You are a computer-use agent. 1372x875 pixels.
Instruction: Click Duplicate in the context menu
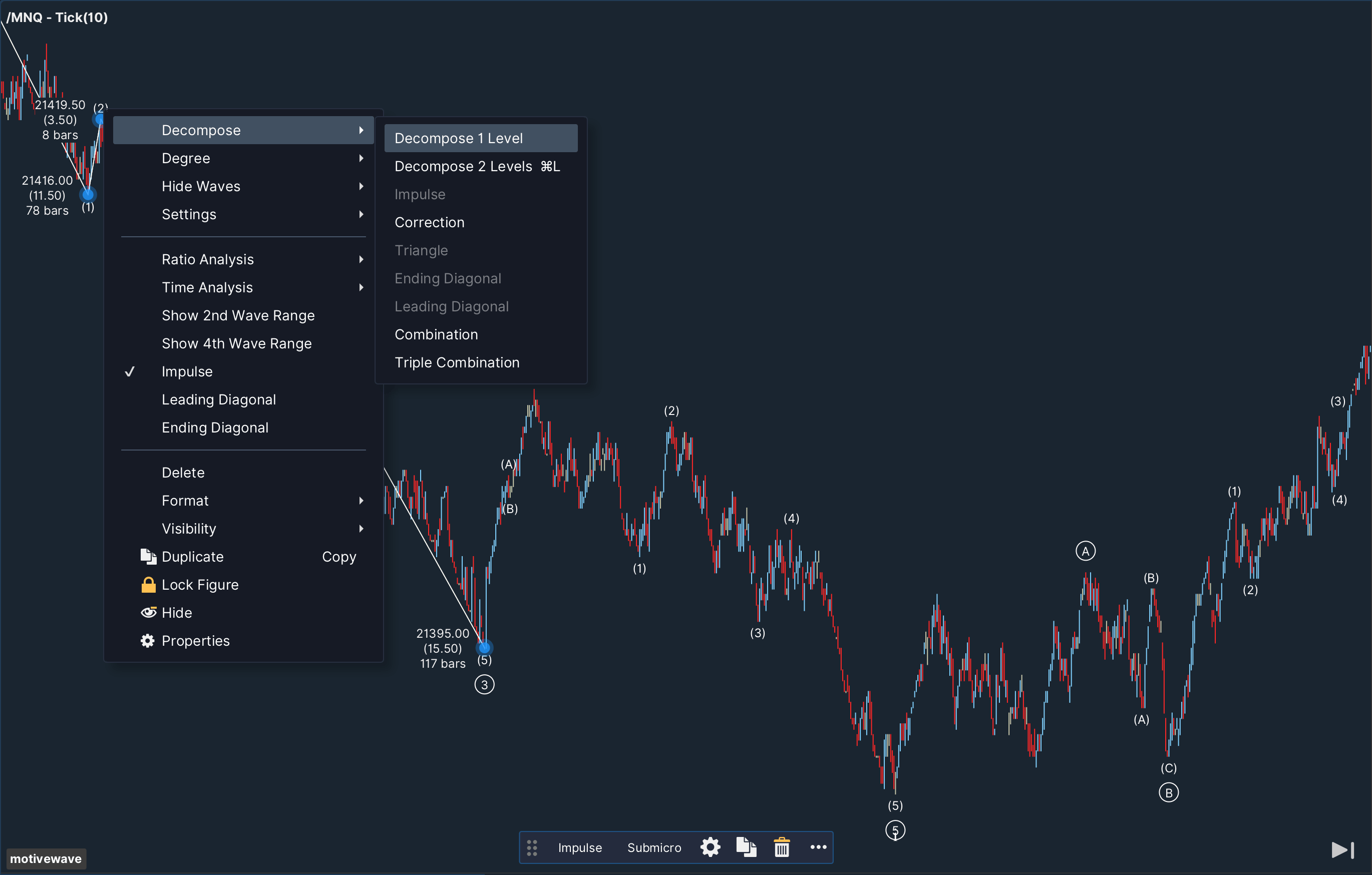point(192,557)
